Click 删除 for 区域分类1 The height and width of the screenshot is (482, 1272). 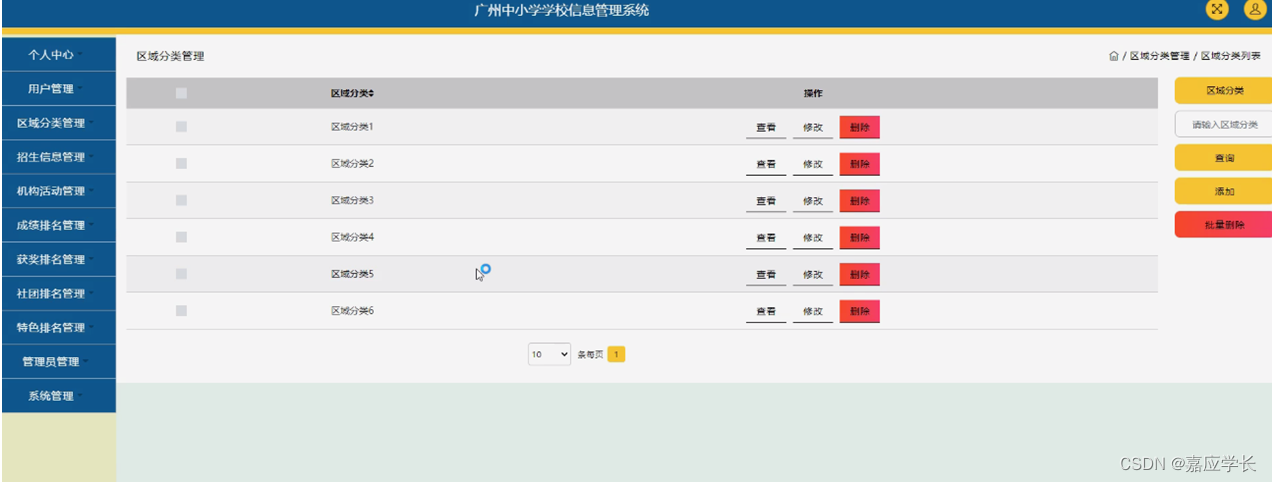[859, 128]
